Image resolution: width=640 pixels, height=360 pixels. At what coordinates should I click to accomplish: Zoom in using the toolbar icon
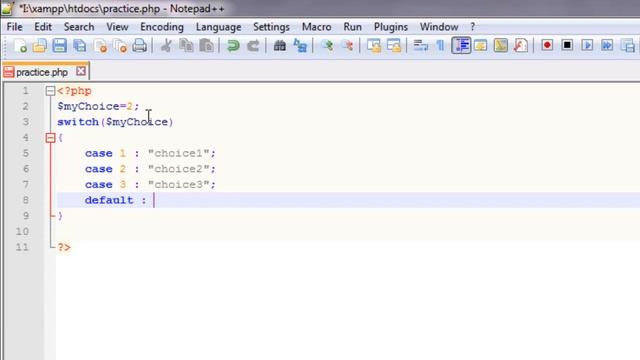pos(327,46)
